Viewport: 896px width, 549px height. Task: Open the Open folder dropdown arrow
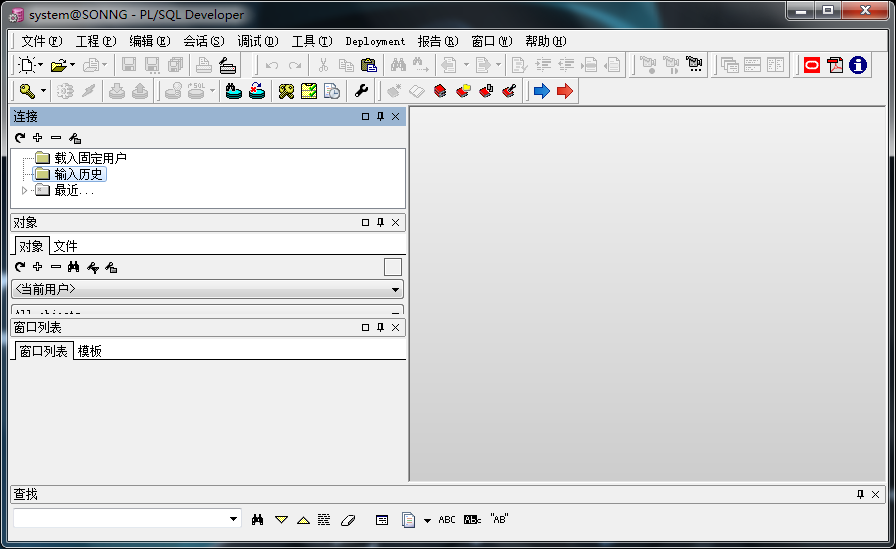73,65
